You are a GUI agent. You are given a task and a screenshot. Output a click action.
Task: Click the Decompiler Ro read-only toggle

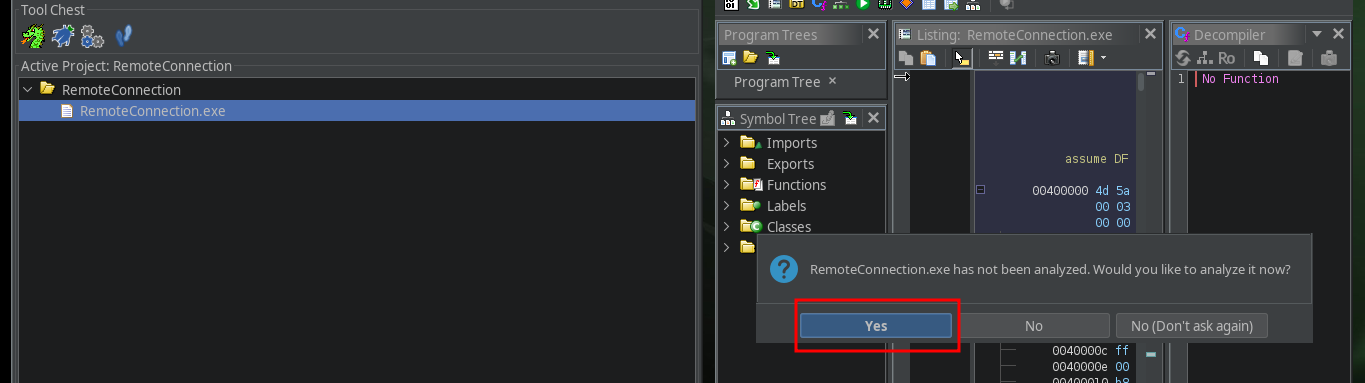pyautogui.click(x=1227, y=58)
